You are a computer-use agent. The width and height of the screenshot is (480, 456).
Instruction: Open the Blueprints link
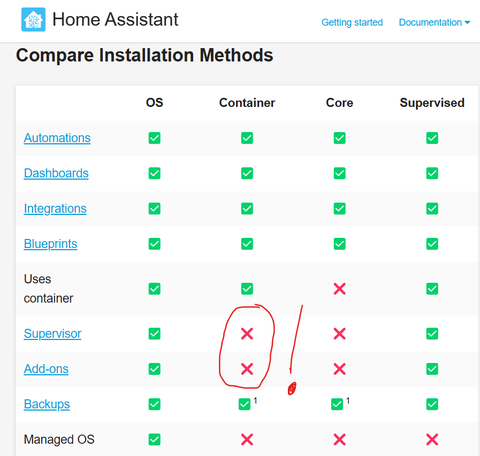coord(50,244)
